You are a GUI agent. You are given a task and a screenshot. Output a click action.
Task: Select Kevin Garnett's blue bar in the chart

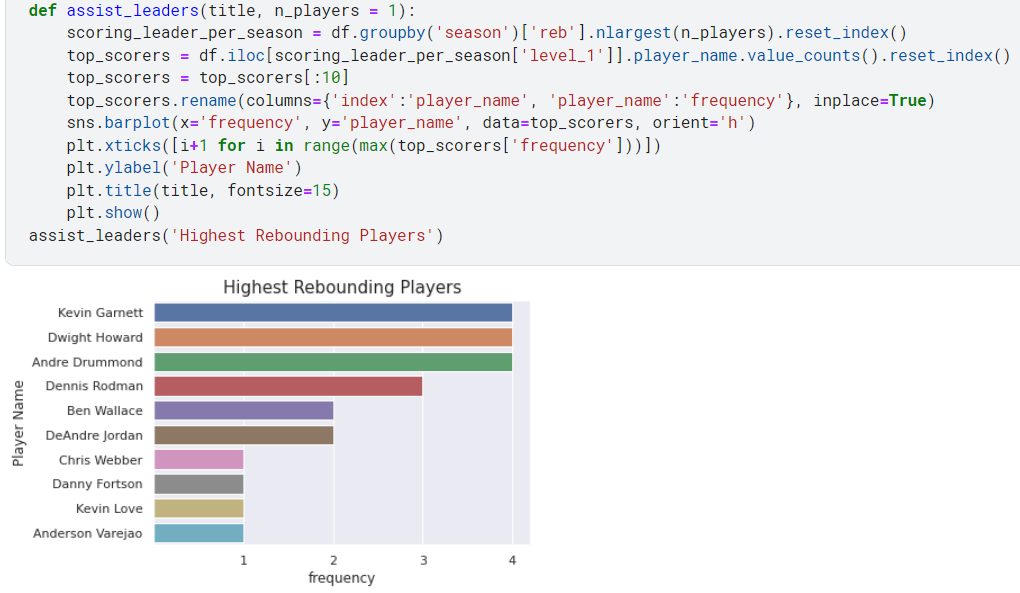330,312
